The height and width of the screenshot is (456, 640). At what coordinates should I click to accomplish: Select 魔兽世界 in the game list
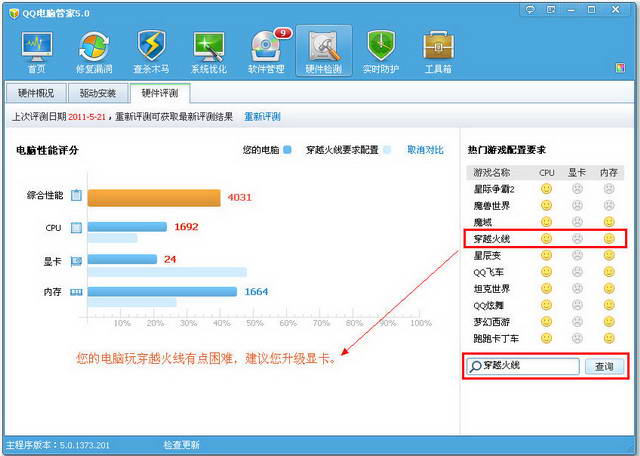pyautogui.click(x=495, y=205)
